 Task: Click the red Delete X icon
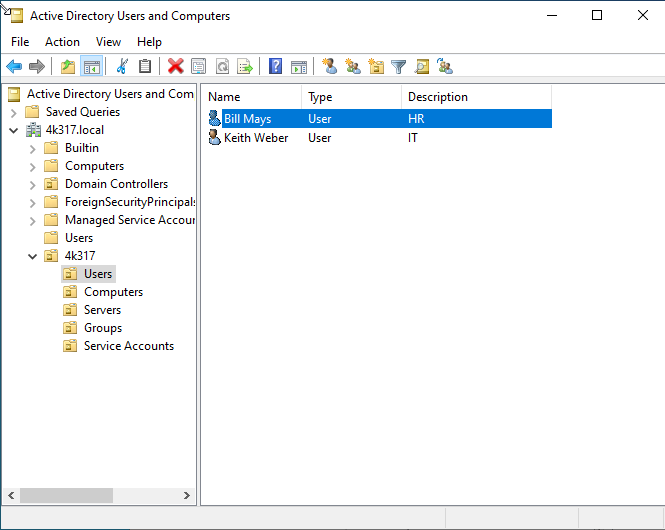(x=175, y=67)
